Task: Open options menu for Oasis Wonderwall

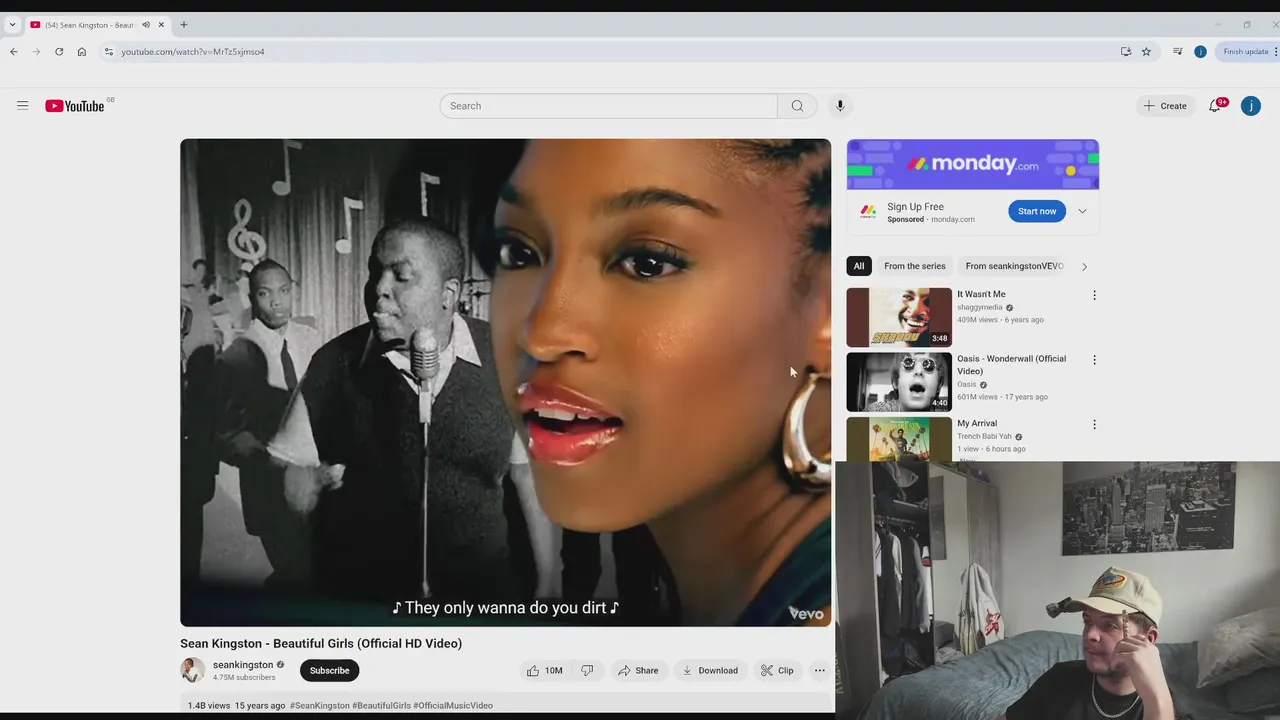Action: click(x=1094, y=360)
